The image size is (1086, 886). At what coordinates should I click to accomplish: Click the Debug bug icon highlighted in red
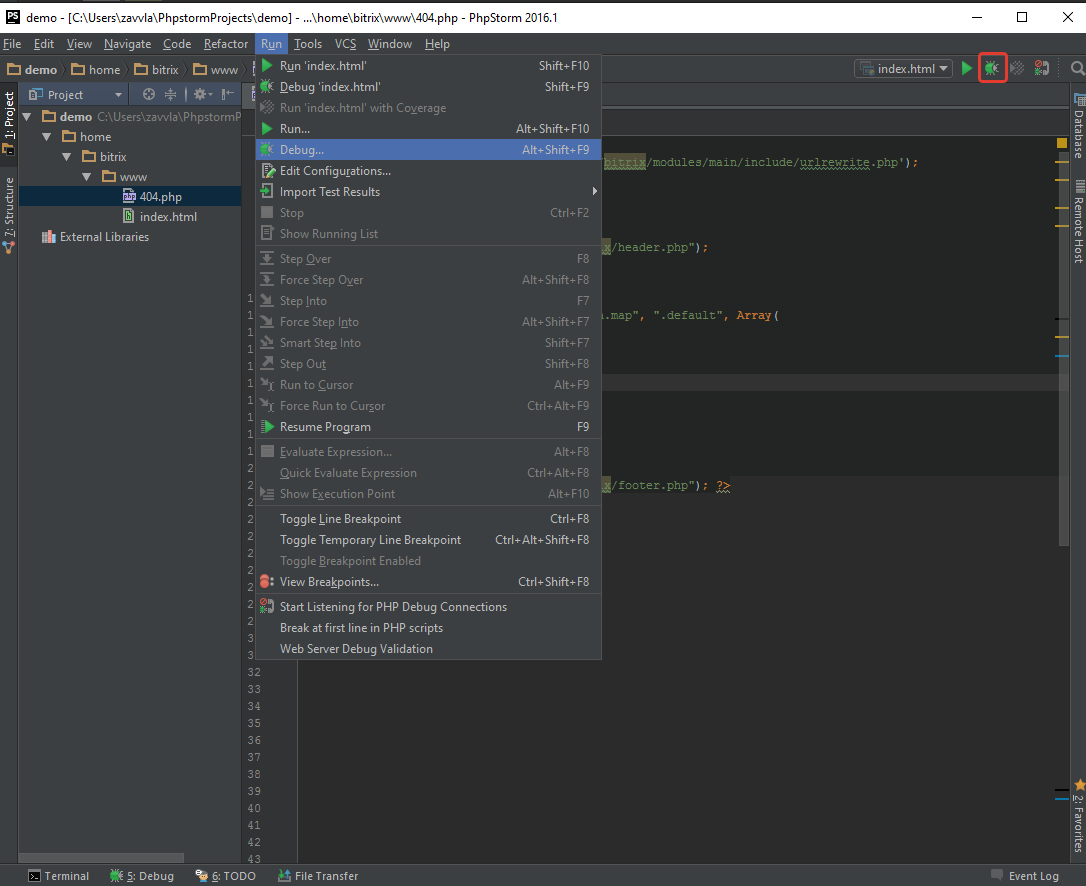(x=992, y=68)
